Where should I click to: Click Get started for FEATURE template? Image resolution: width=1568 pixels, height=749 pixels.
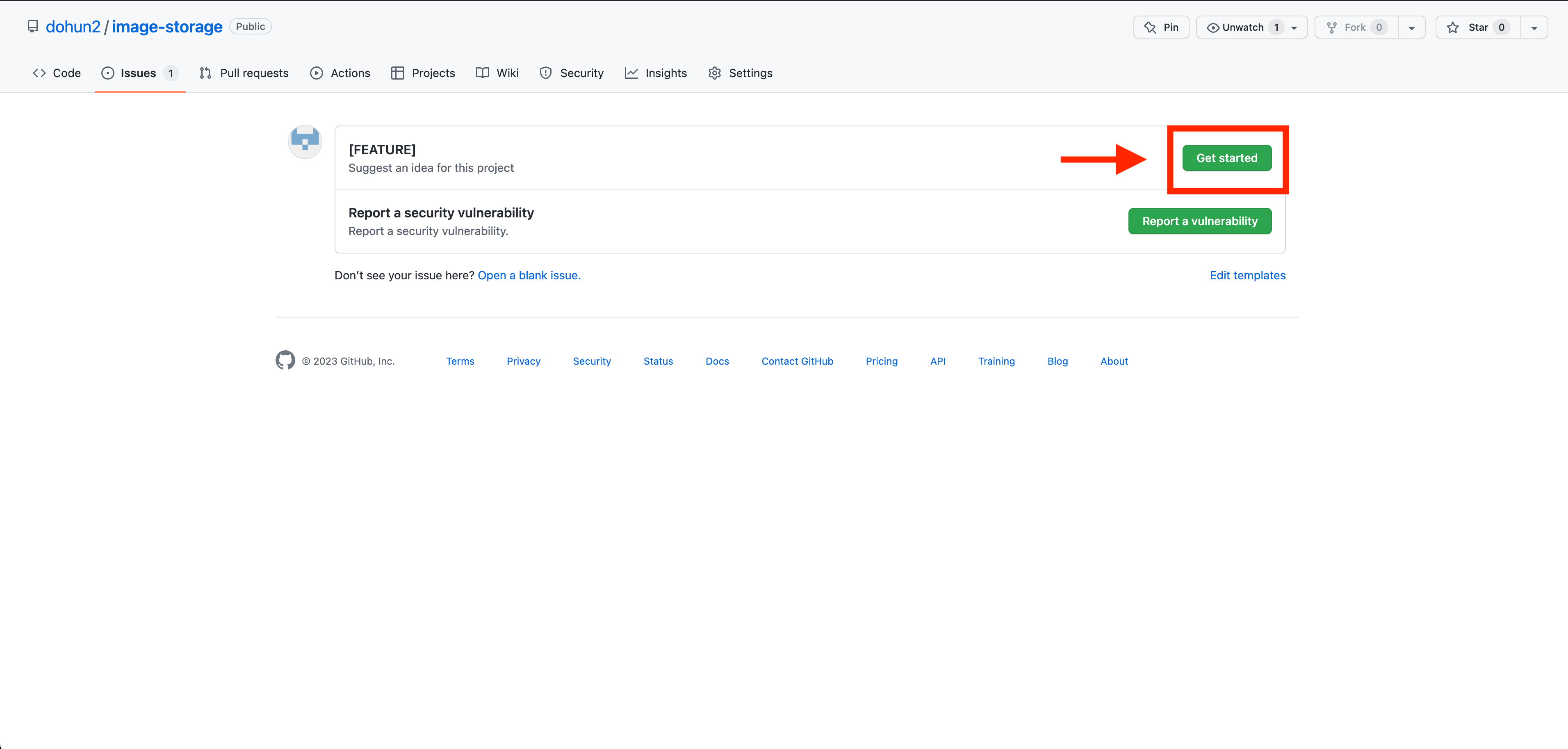(x=1226, y=158)
